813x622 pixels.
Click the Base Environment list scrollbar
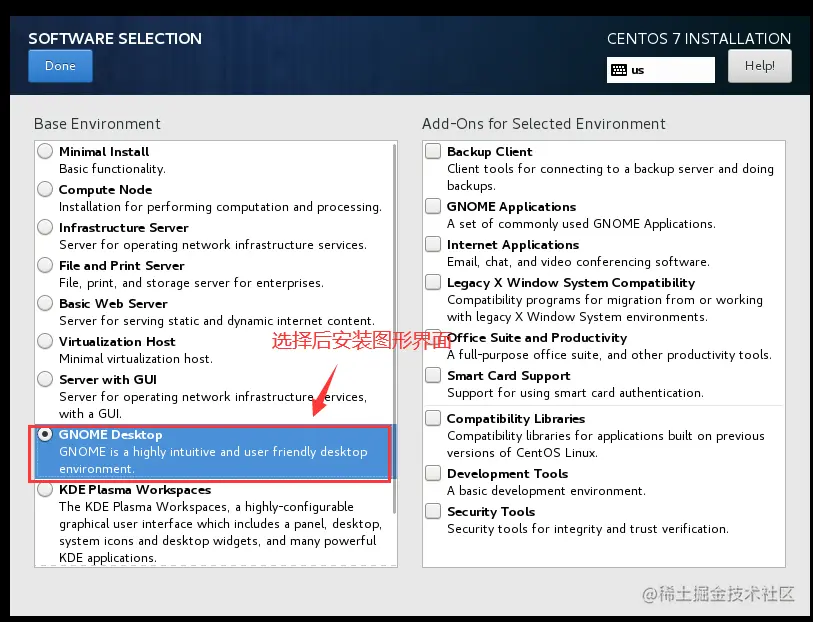pyautogui.click(x=395, y=328)
